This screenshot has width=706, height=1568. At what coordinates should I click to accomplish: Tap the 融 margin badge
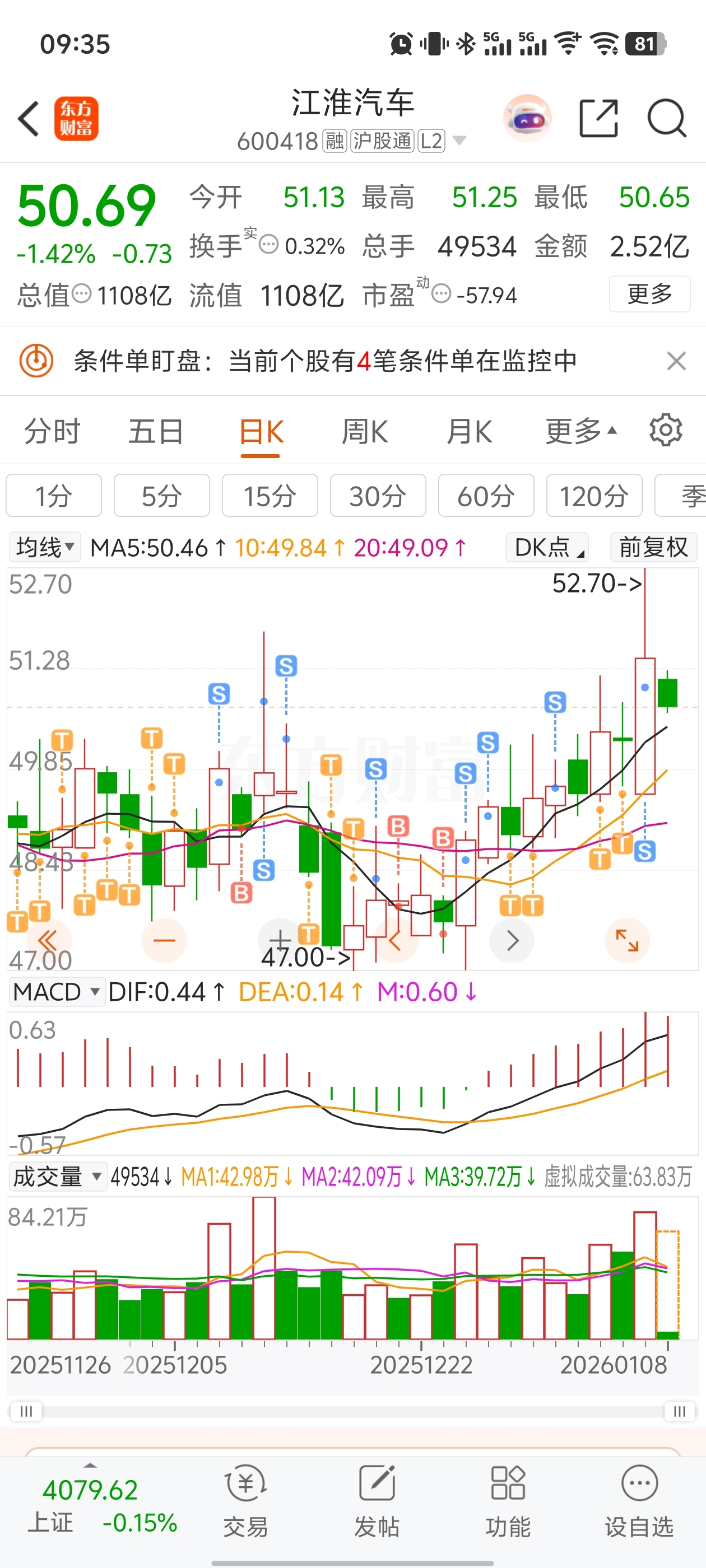pos(335,141)
